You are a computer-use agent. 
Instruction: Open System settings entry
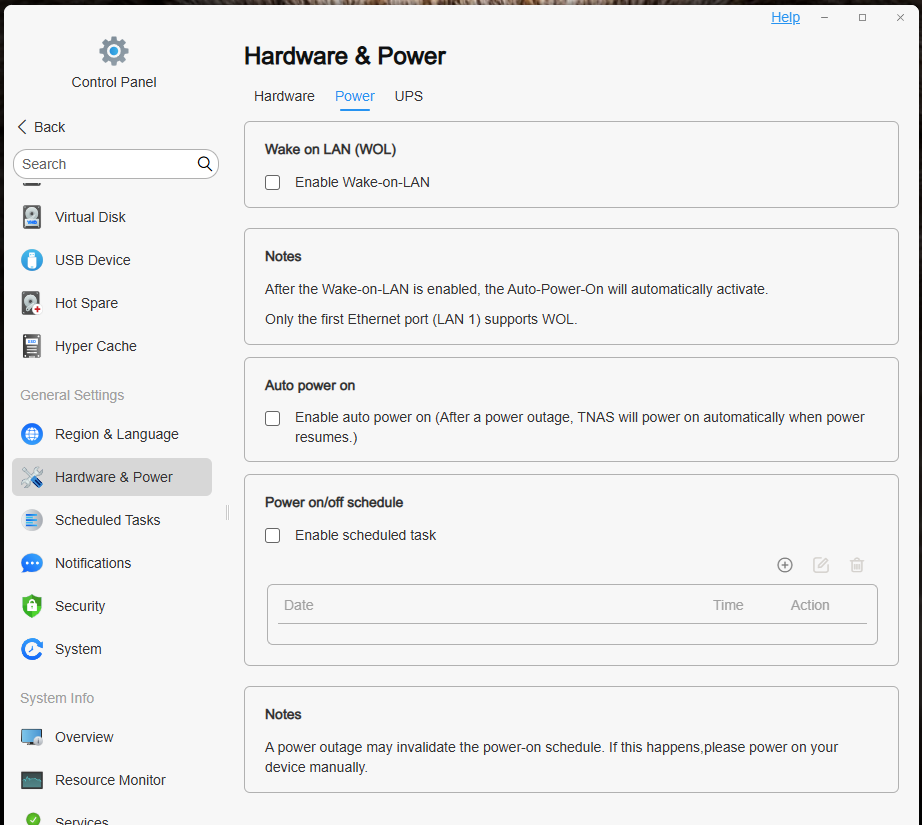coord(112,649)
